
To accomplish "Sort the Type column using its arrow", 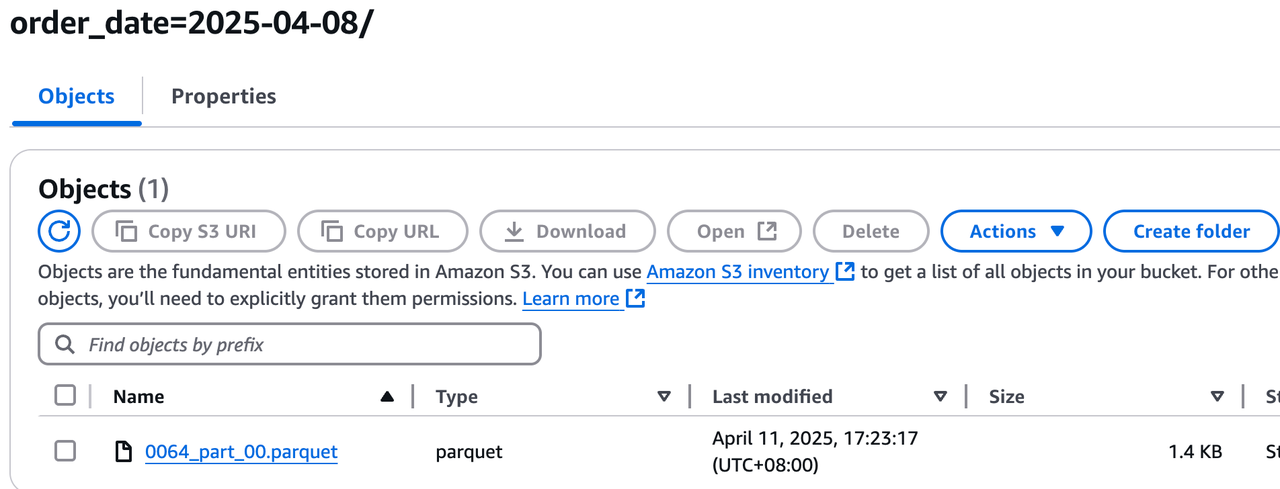I will point(664,397).
